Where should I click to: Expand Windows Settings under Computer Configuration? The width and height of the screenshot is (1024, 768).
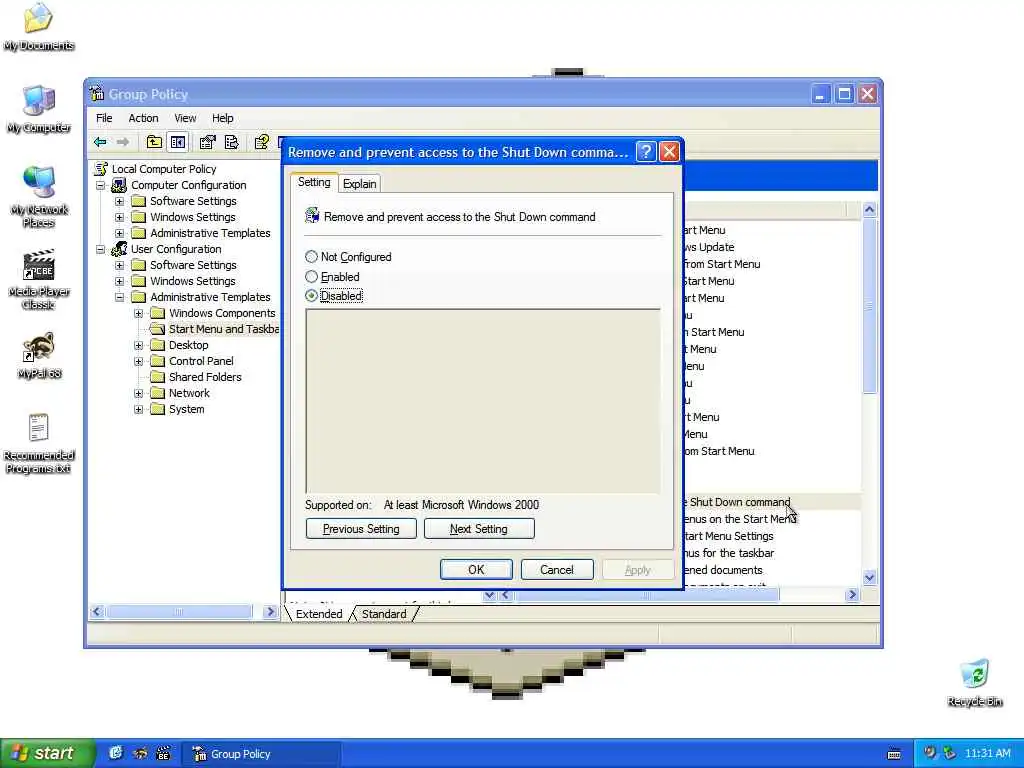pyautogui.click(x=120, y=217)
